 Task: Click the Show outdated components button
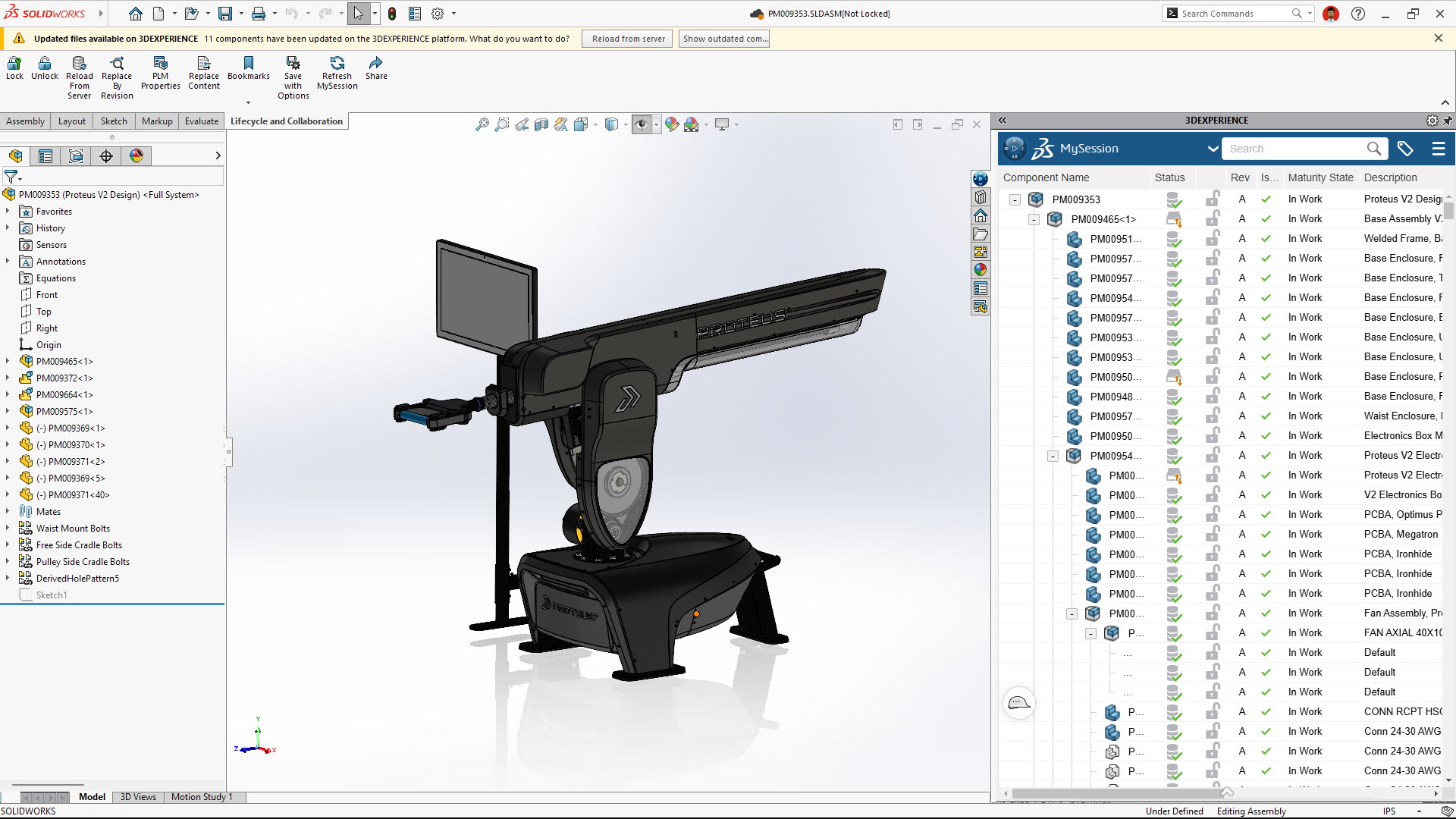(x=725, y=38)
